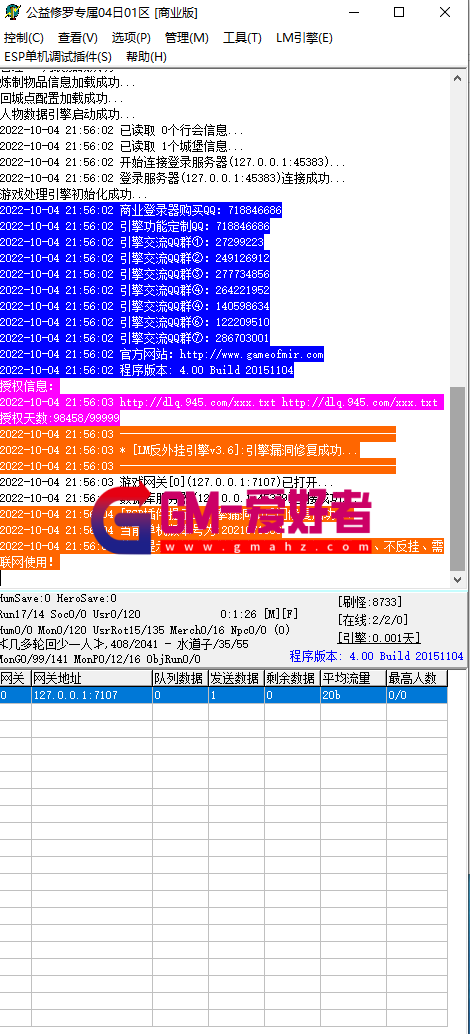Click the 授权天数:98458/99999 line
Viewport: 470px width, 1034px height.
60,419
